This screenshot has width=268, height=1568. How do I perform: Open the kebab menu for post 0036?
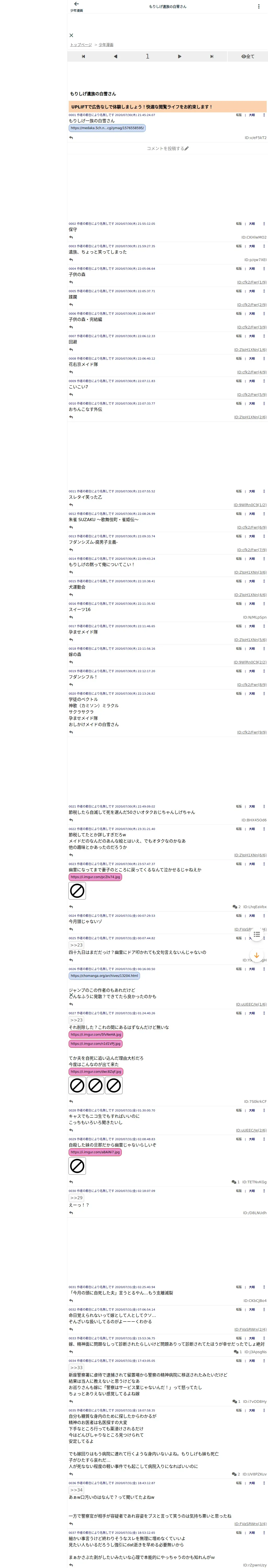click(264, 1483)
